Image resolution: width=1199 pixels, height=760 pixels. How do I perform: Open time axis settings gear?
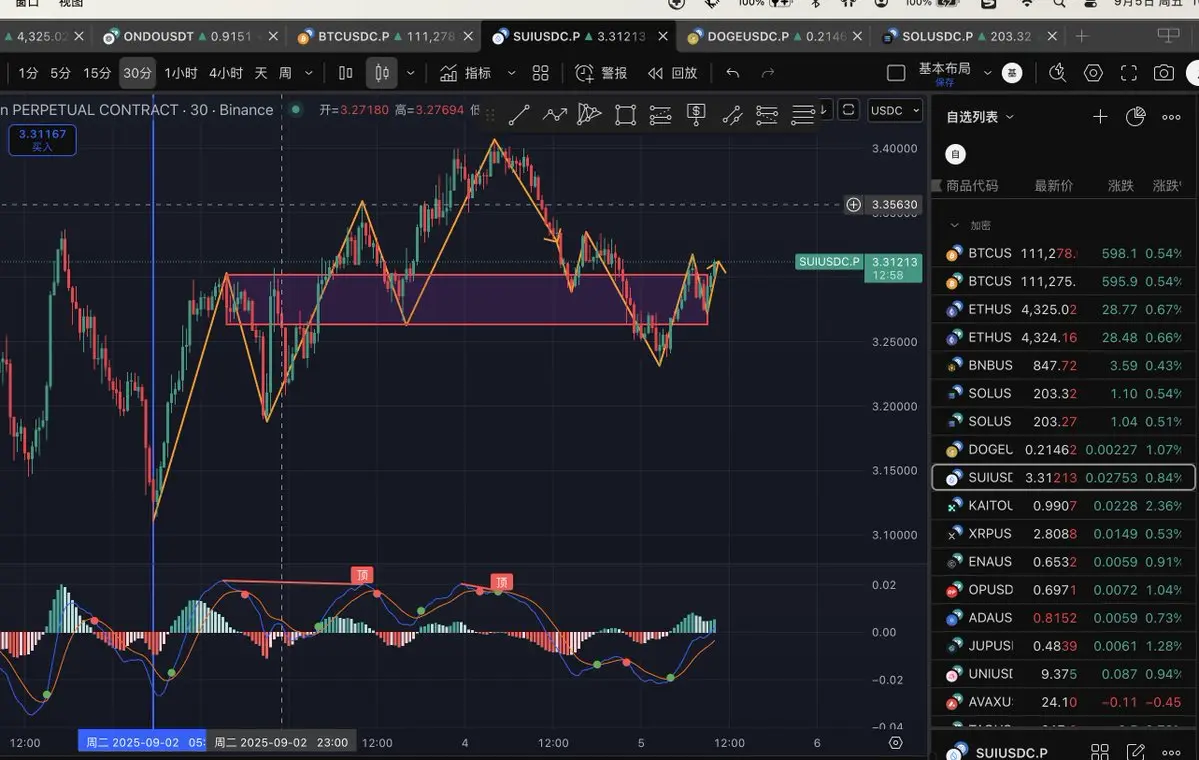pyautogui.click(x=895, y=742)
